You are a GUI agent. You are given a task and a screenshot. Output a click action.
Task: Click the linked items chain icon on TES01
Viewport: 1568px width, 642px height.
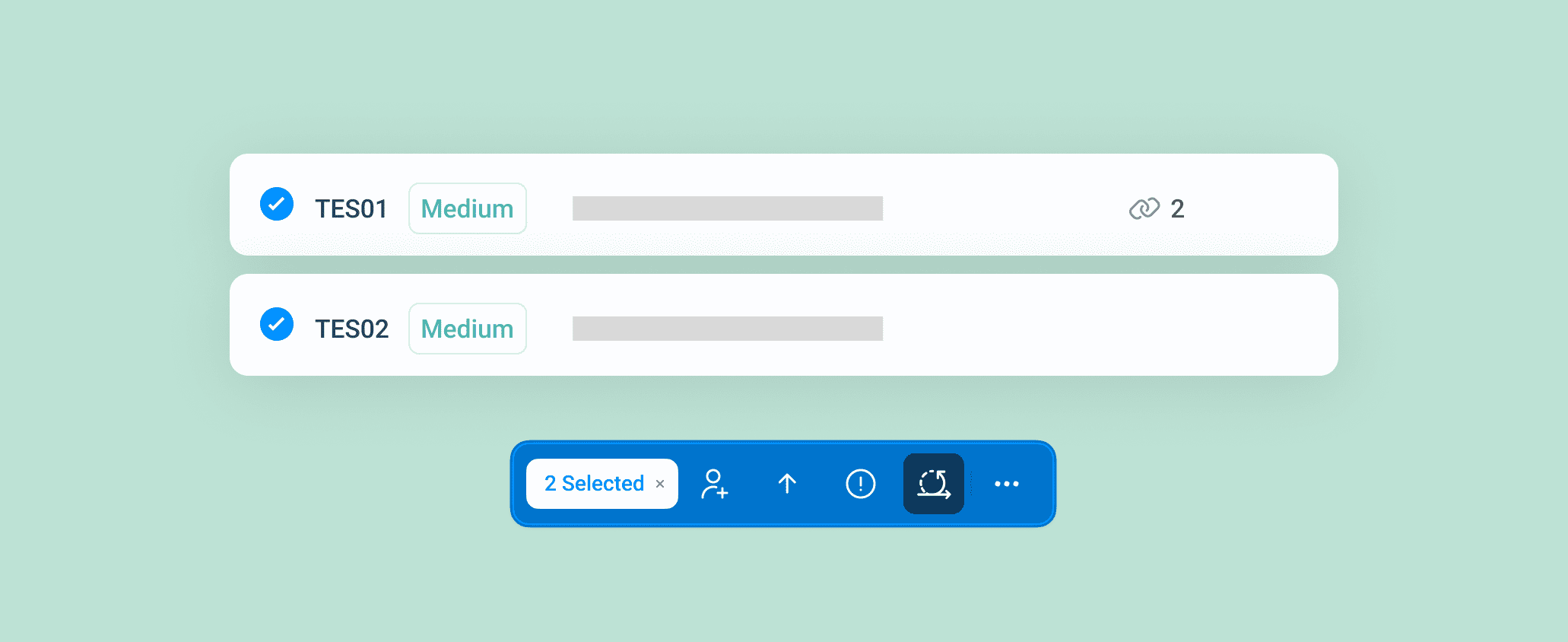(x=1144, y=208)
